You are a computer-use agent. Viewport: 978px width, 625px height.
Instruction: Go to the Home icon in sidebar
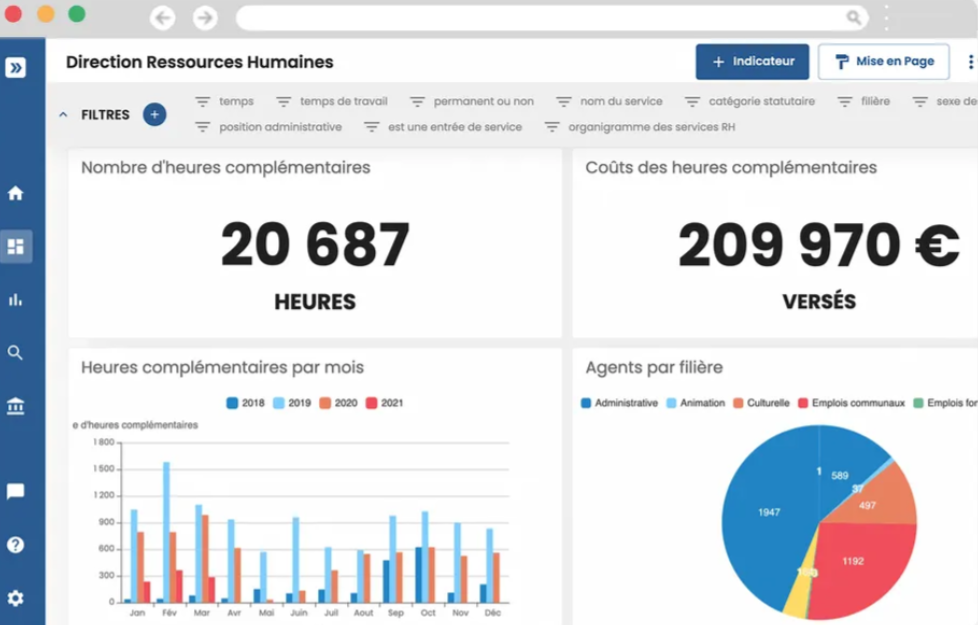(15, 193)
